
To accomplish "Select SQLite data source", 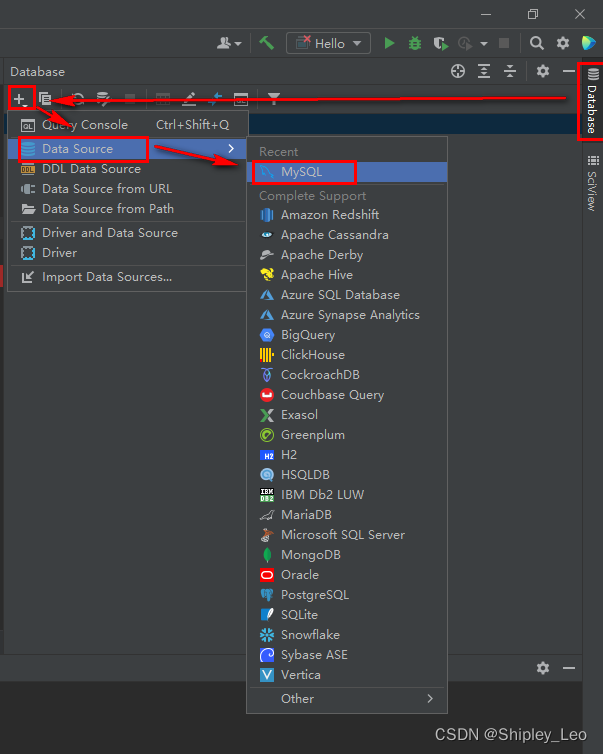I will click(347, 615).
